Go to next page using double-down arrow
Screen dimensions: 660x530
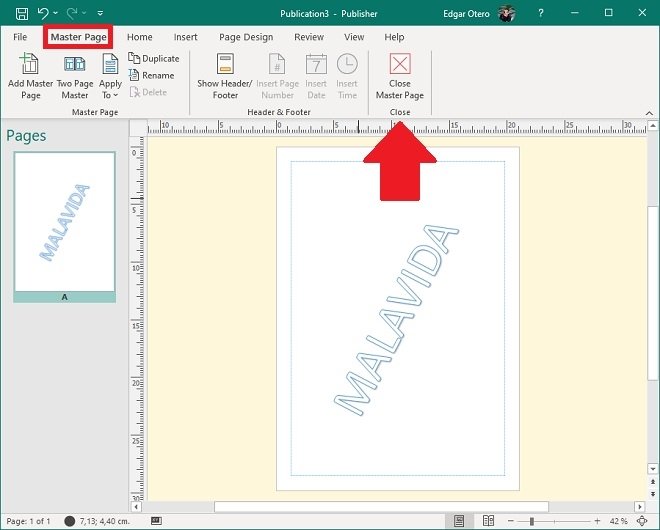[x=652, y=493]
